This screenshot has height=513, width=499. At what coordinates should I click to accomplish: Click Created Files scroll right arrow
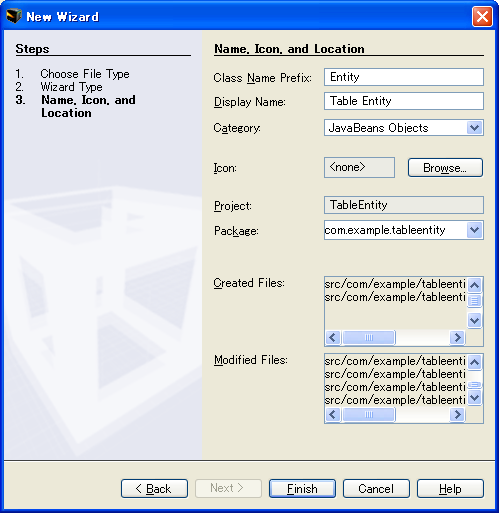tap(457, 338)
